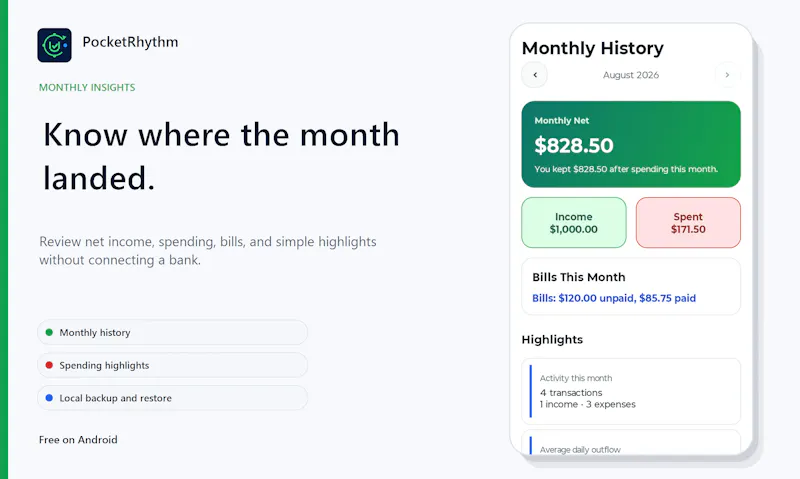
Task: Open the Monthly Net $828.50 card
Action: click(x=631, y=144)
